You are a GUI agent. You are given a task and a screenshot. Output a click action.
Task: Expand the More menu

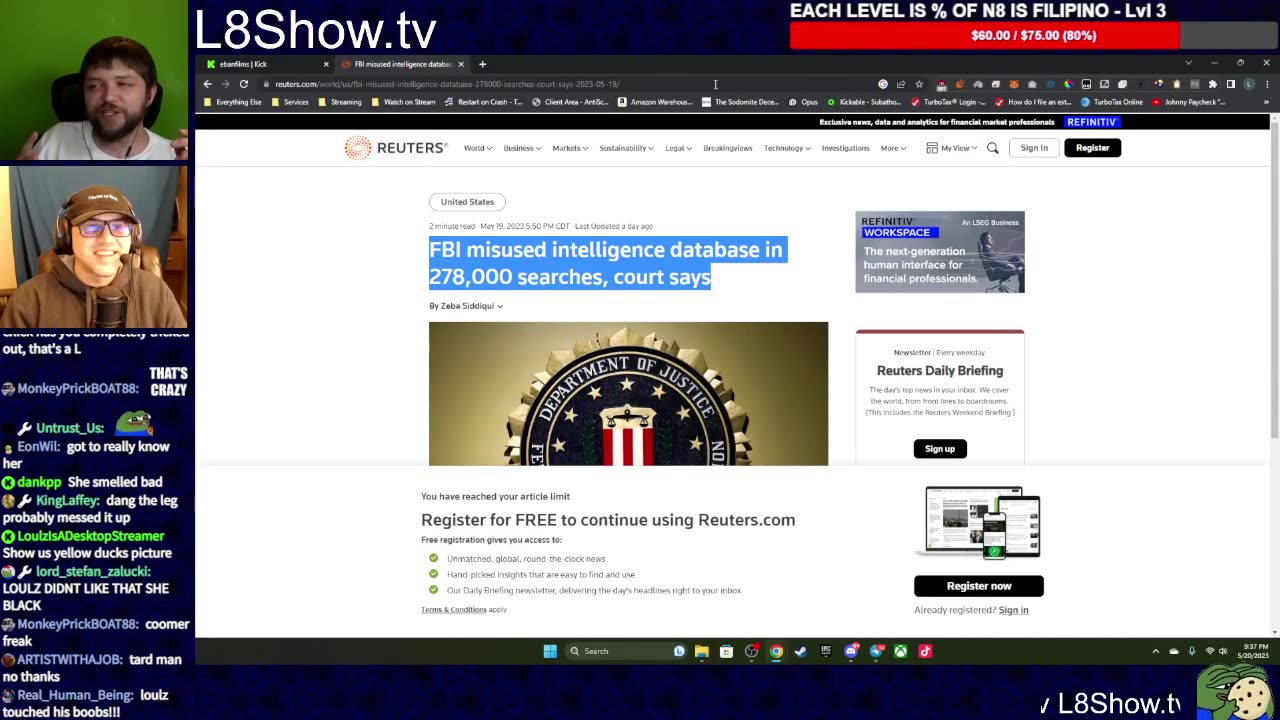coord(893,148)
